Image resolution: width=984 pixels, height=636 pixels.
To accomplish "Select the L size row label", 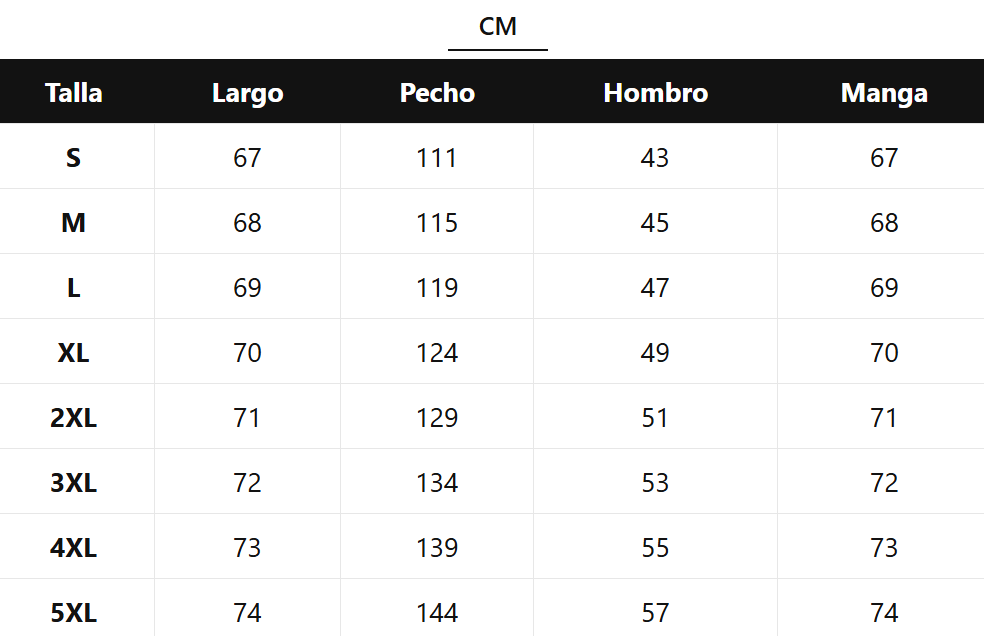I will [x=74, y=288].
